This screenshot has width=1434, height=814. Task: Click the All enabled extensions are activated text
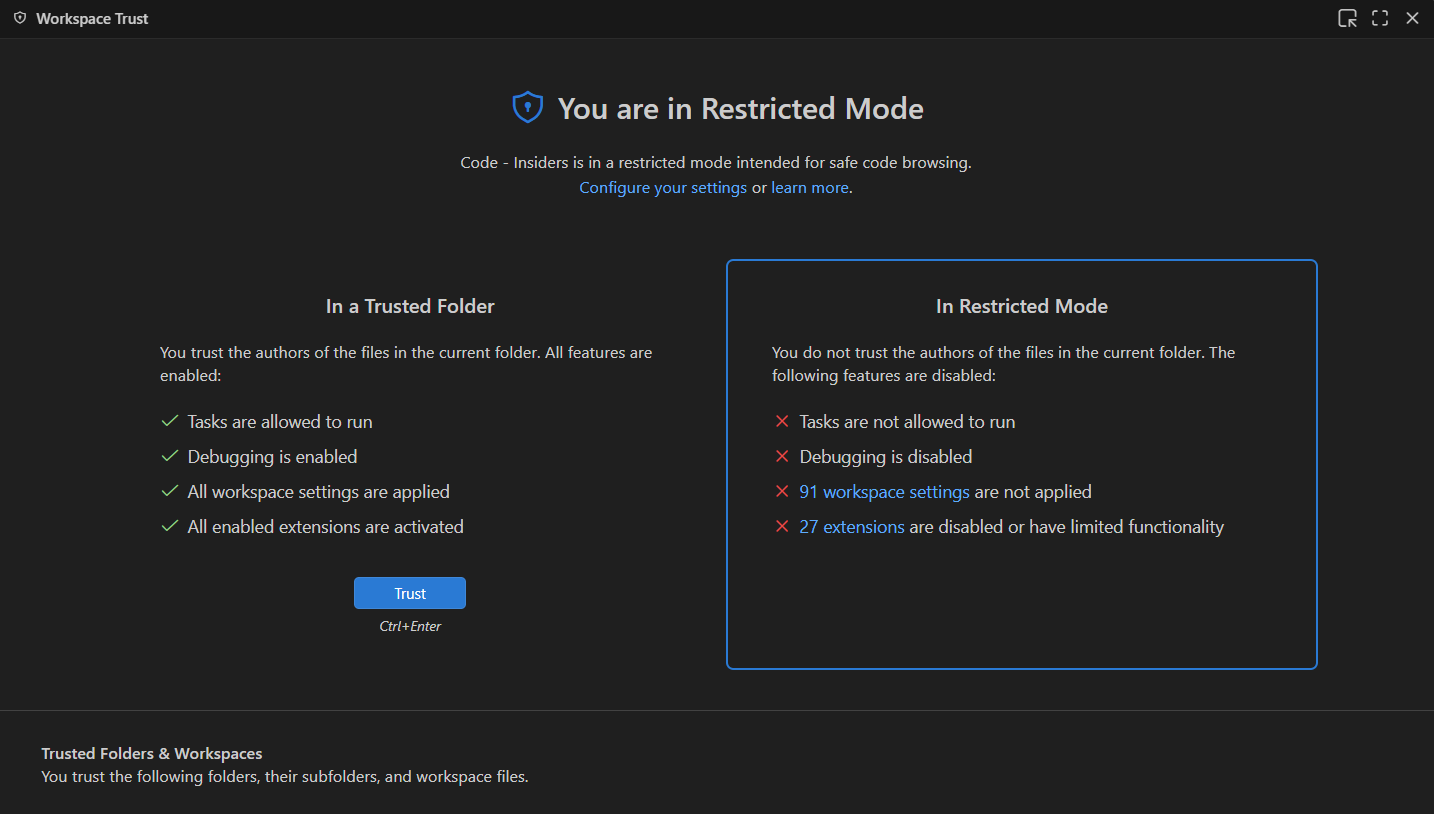coord(326,527)
